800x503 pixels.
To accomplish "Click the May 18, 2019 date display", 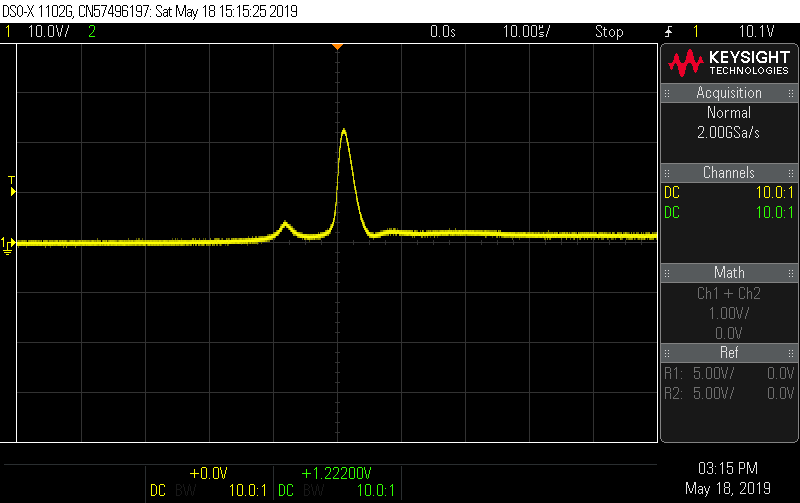I will coord(728,489).
